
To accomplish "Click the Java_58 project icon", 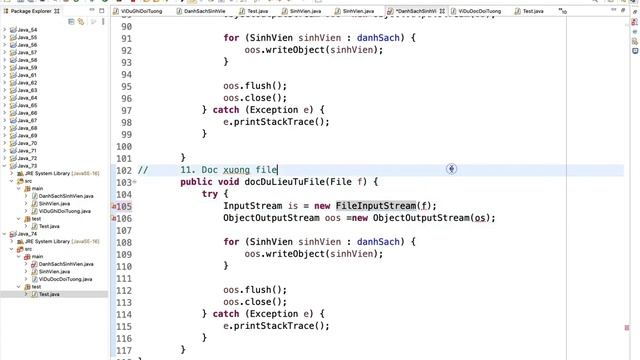I will pos(13,60).
